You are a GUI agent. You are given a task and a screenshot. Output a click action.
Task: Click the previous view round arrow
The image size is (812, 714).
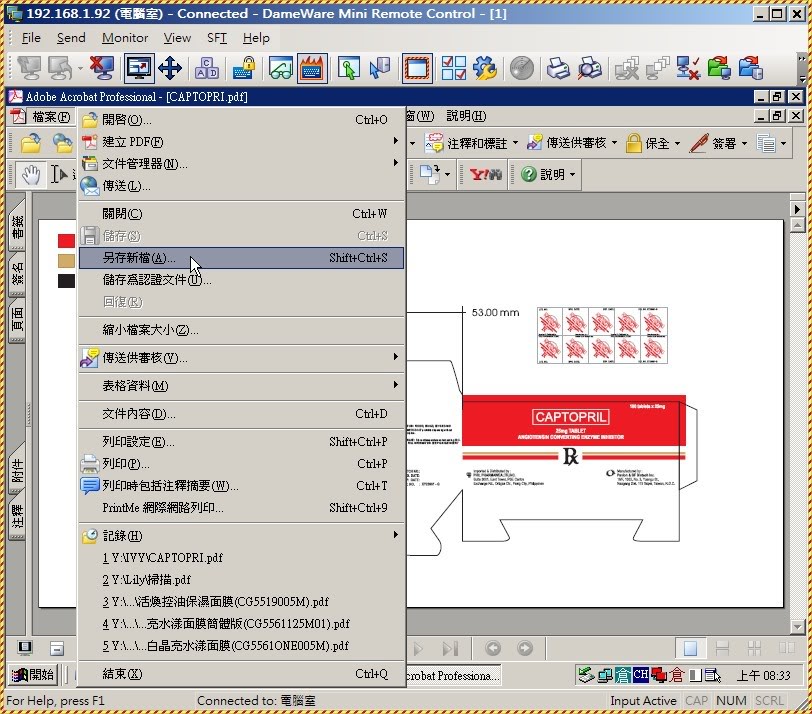click(x=492, y=648)
